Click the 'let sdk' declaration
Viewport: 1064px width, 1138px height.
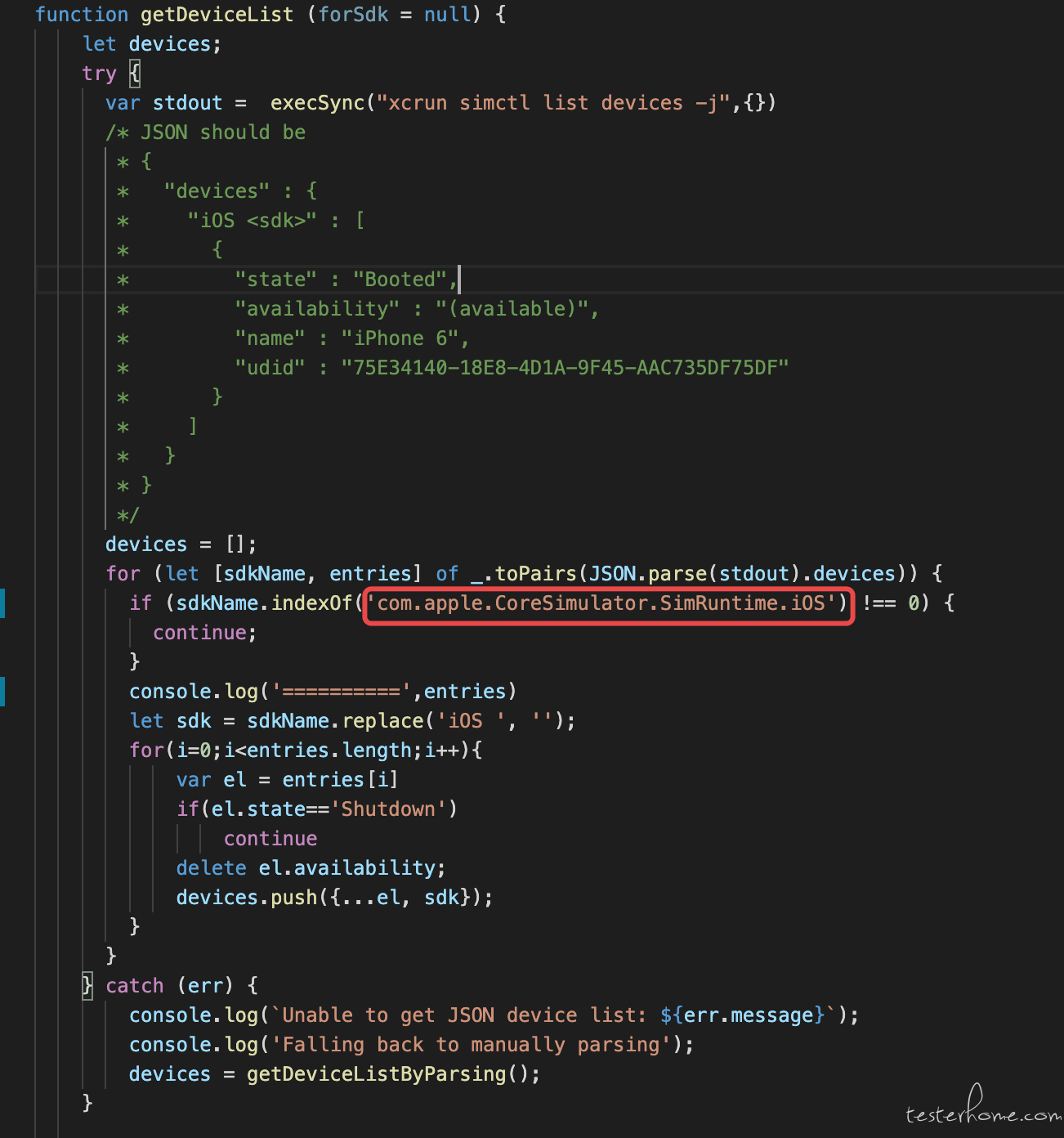click(x=170, y=721)
